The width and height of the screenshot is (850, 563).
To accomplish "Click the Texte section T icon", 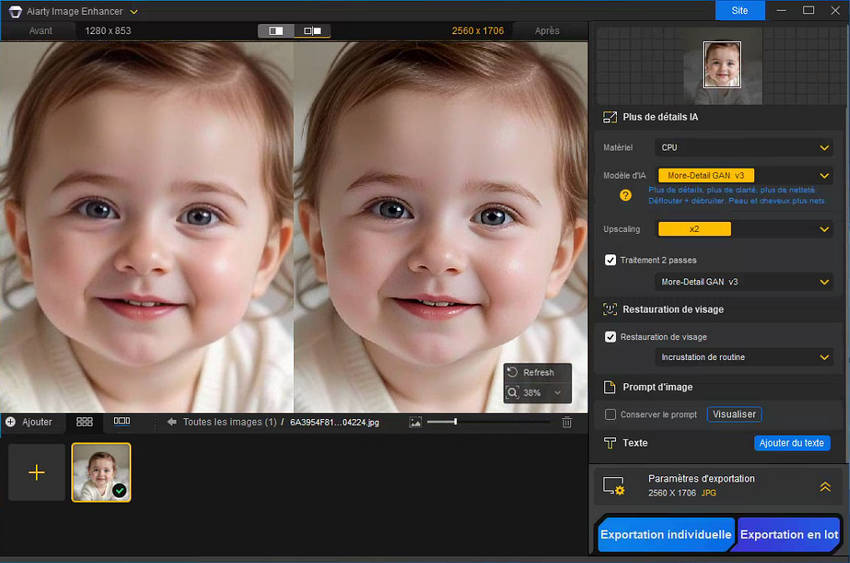I will pyautogui.click(x=610, y=443).
